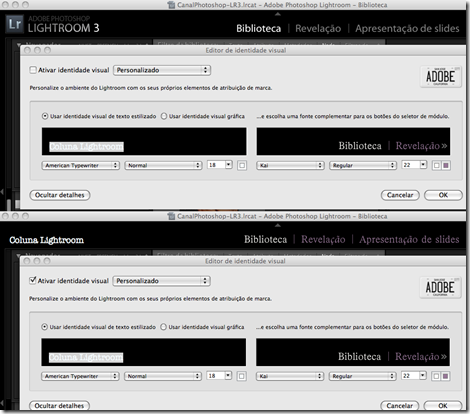470x414 pixels.
Task: Click Biblioteca in lower dialog module preview
Action: [359, 356]
